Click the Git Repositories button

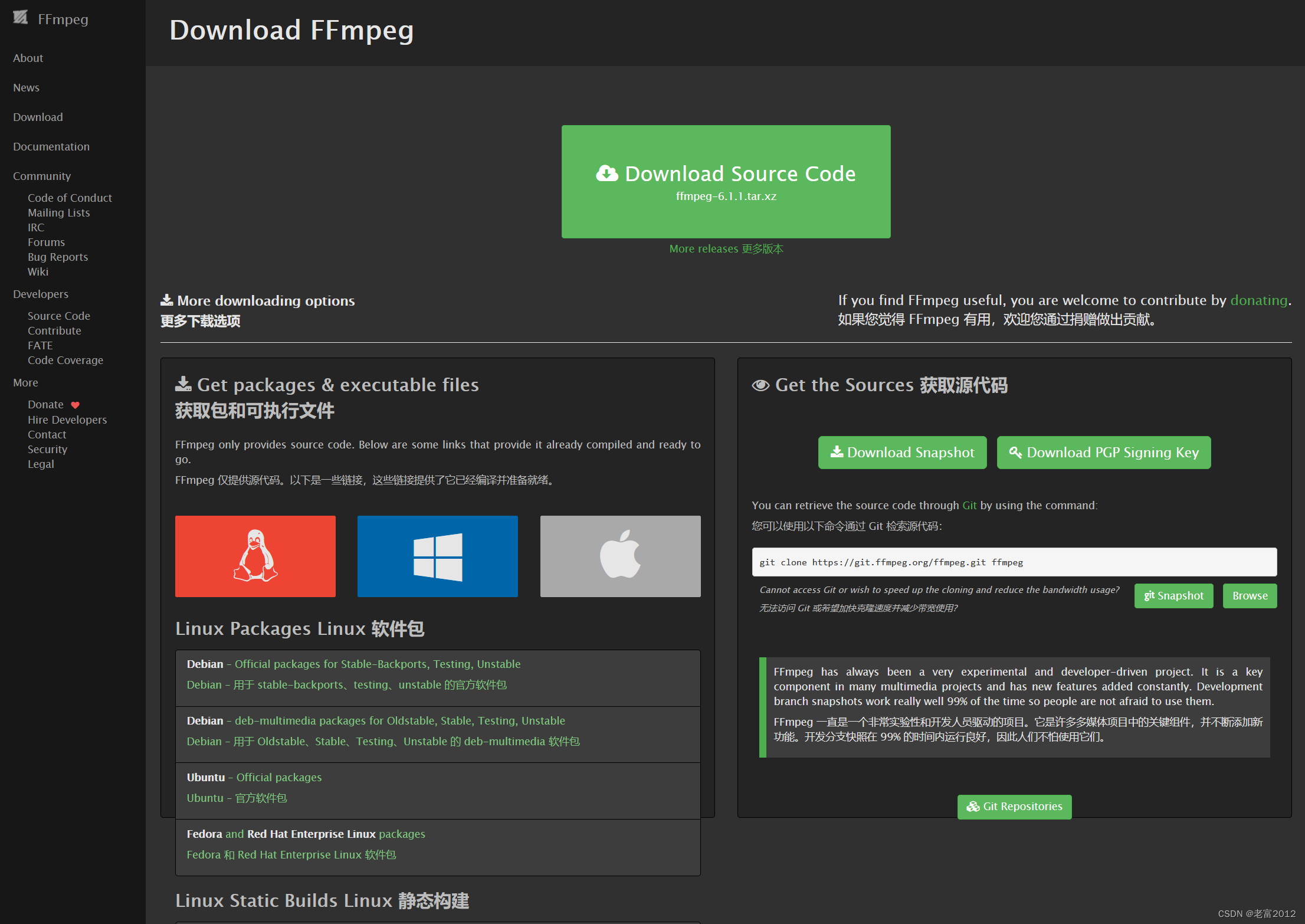[1014, 807]
